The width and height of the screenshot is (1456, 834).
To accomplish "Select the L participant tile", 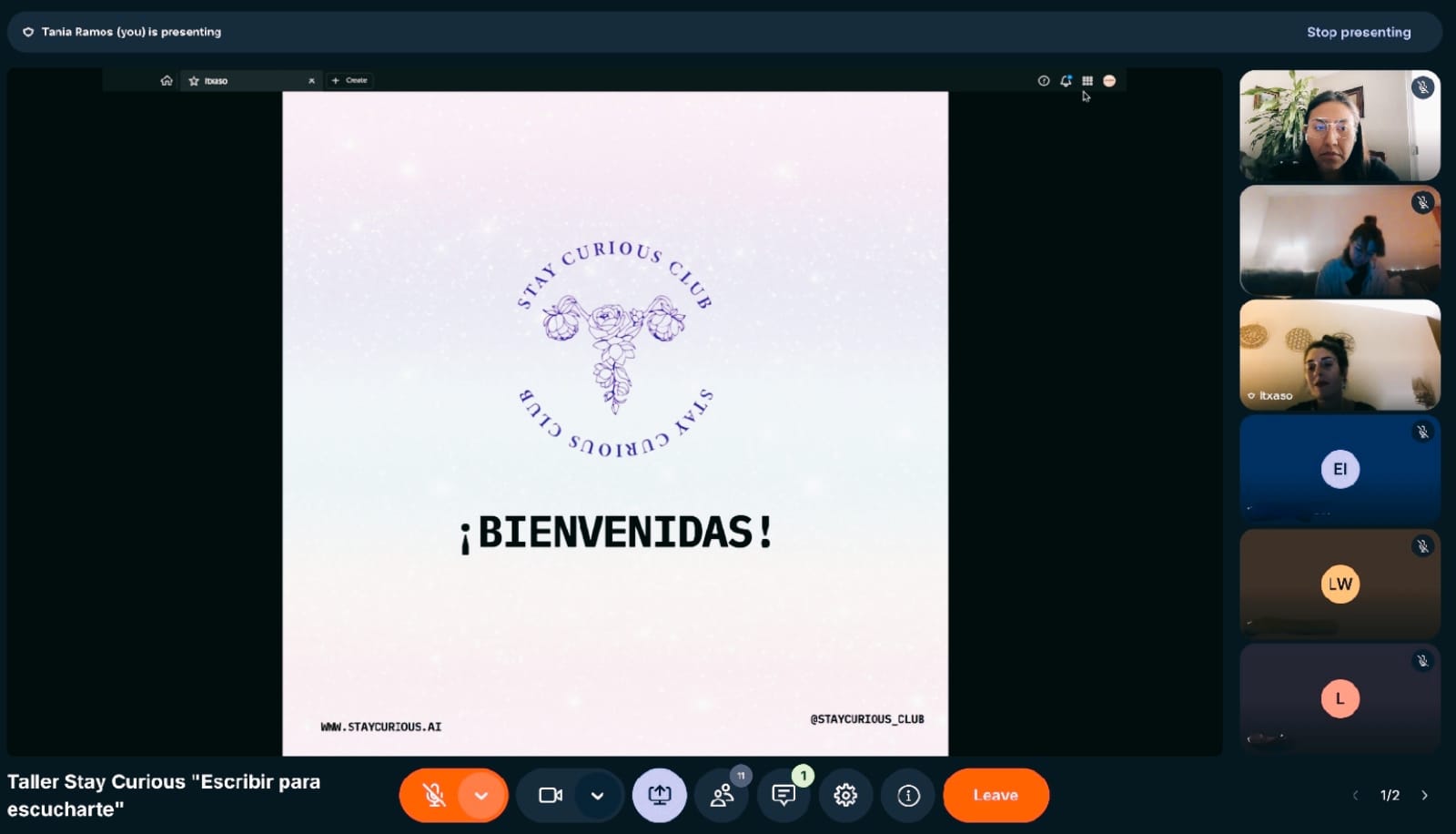I will [x=1340, y=699].
